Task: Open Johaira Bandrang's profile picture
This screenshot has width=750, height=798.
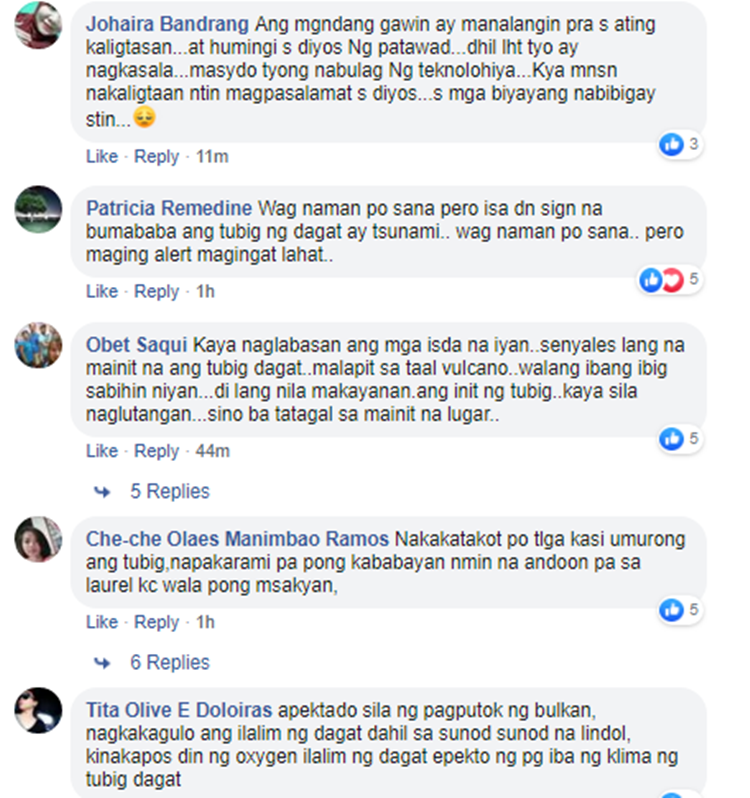Action: (38, 25)
